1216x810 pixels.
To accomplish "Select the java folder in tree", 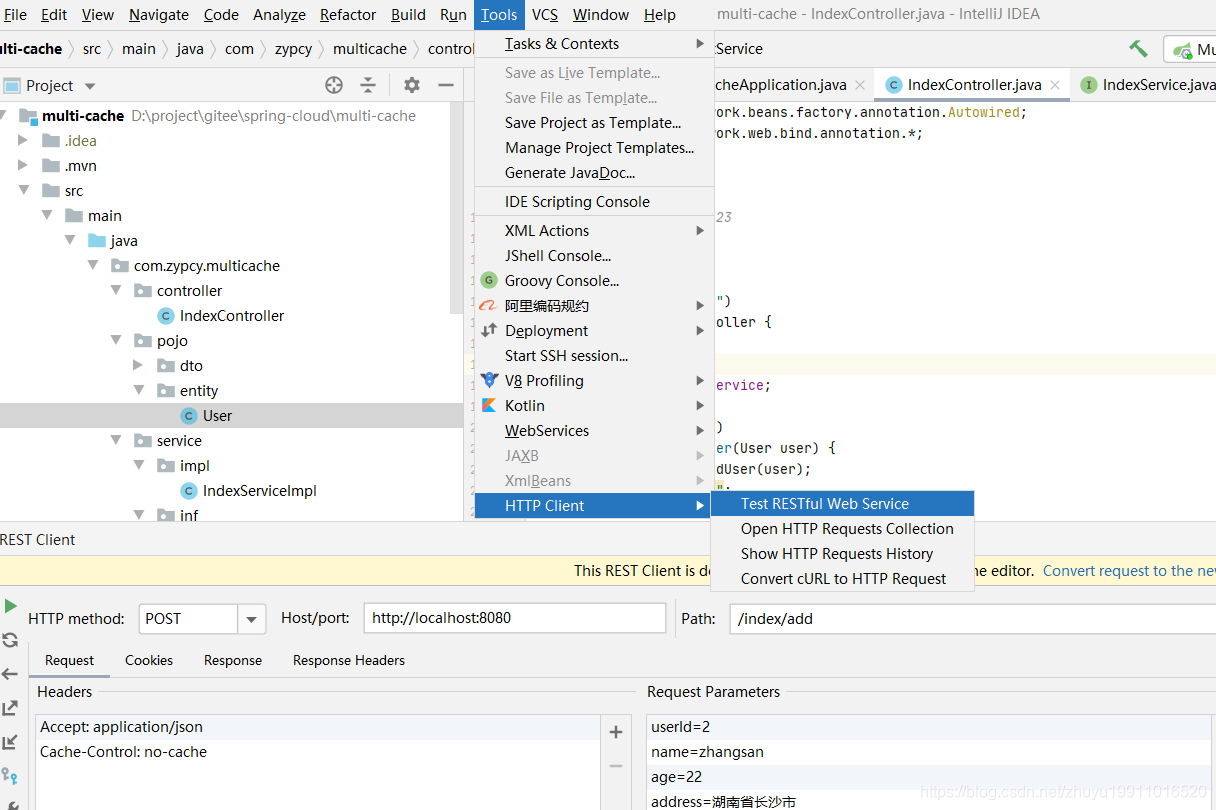I will tap(124, 241).
